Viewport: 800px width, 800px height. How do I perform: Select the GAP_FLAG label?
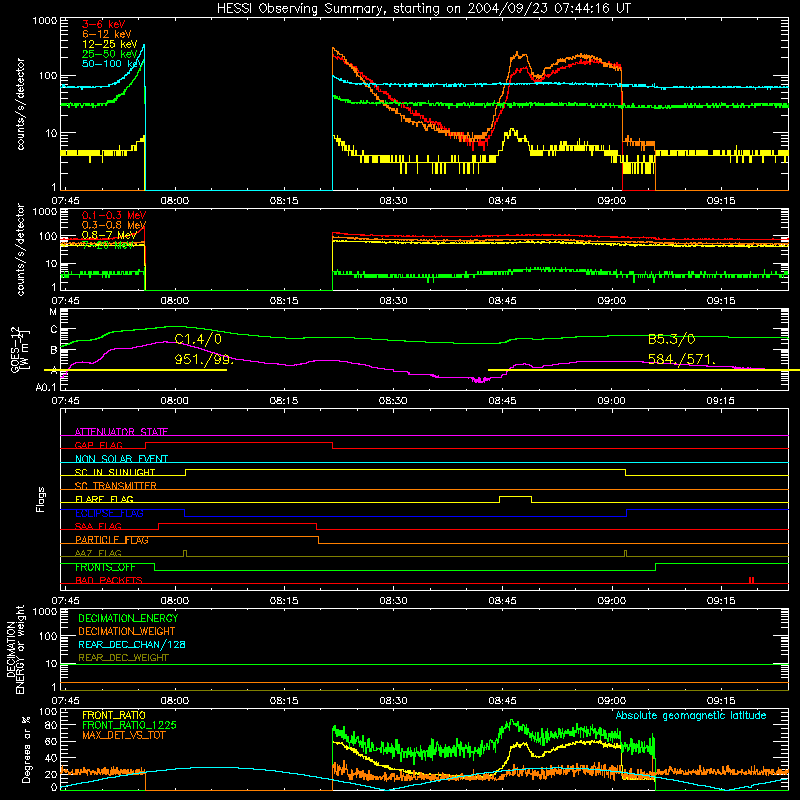tap(98, 445)
